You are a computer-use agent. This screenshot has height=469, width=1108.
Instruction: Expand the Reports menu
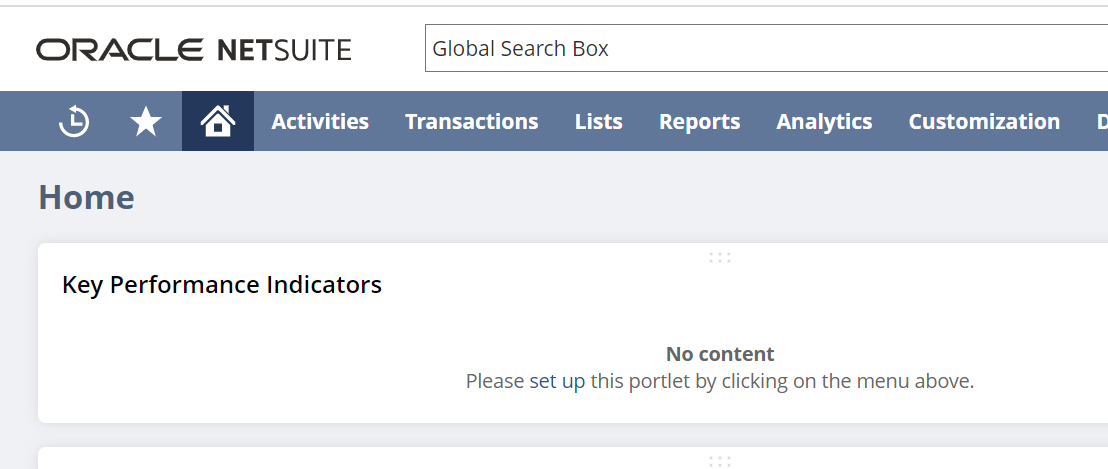pyautogui.click(x=700, y=121)
